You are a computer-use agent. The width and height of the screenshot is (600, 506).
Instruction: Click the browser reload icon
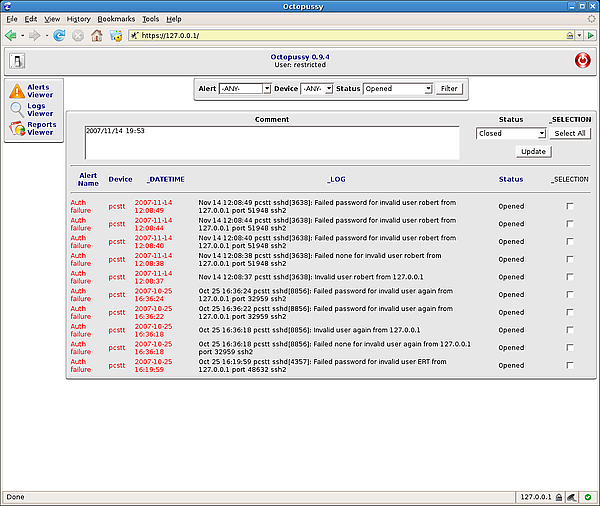[59, 35]
